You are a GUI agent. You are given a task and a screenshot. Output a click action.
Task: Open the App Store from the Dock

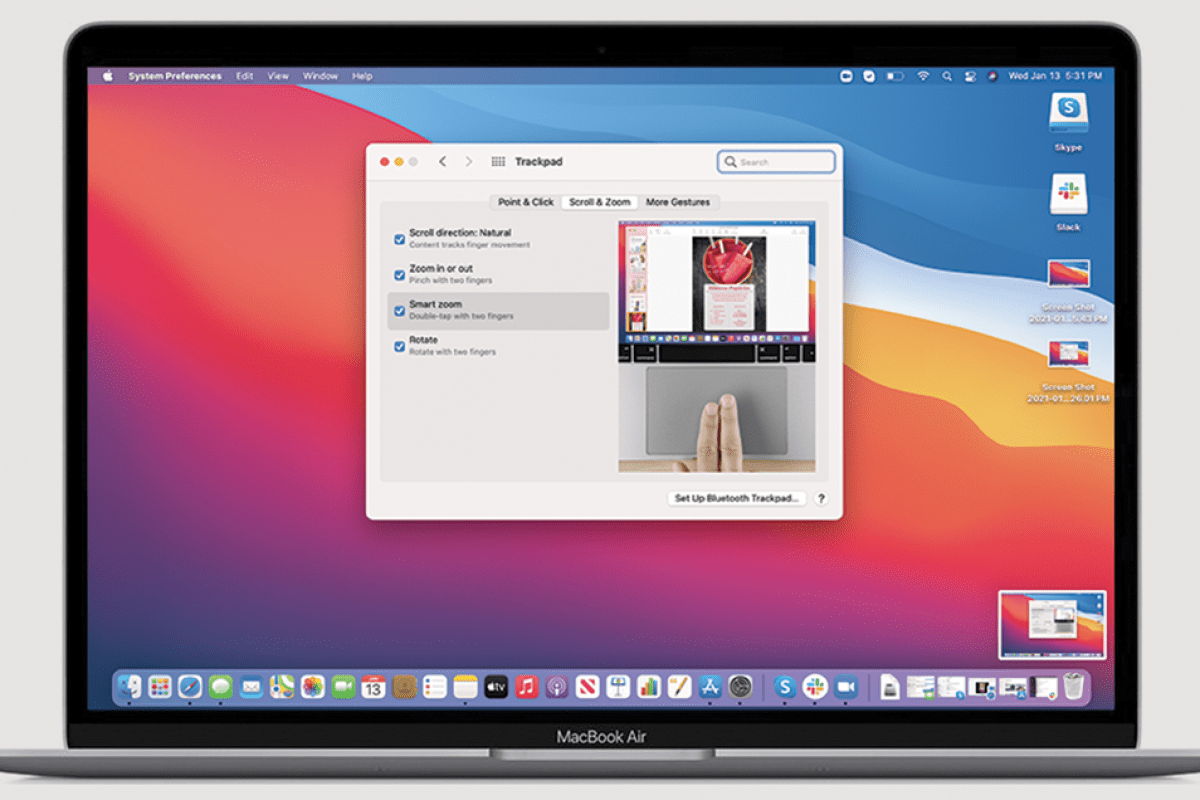tap(710, 686)
